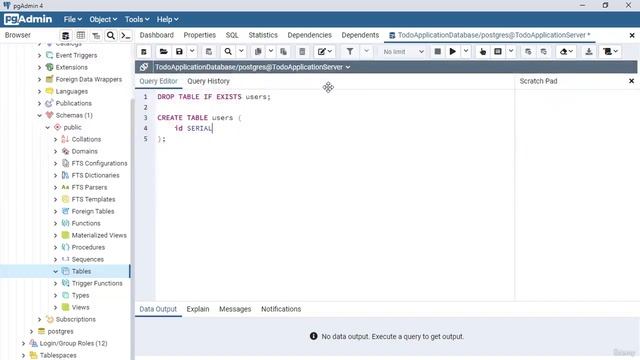
Task: Collapse the Tables tree node
Action: (56, 271)
